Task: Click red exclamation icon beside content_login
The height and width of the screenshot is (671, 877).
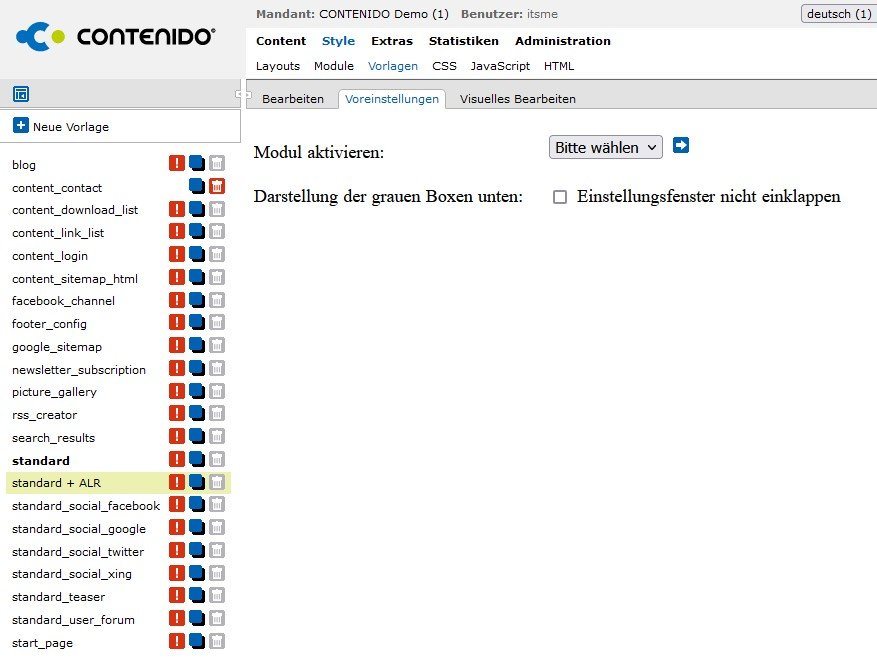Action: coord(177,255)
